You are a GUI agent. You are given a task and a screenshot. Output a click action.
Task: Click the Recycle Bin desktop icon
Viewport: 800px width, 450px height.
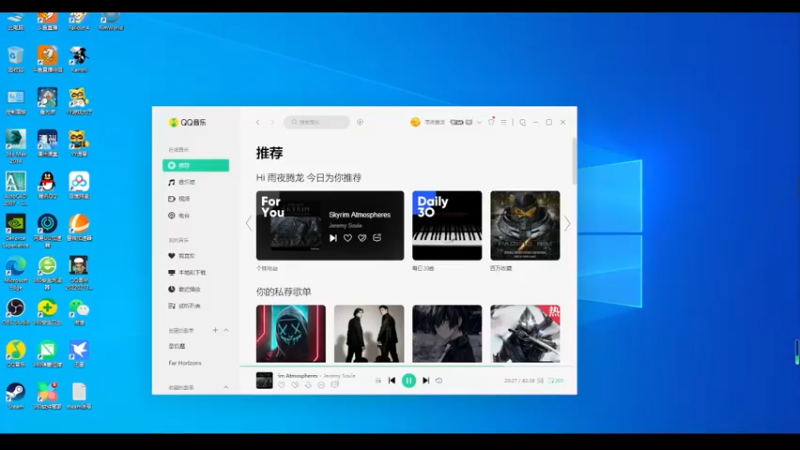(16, 59)
